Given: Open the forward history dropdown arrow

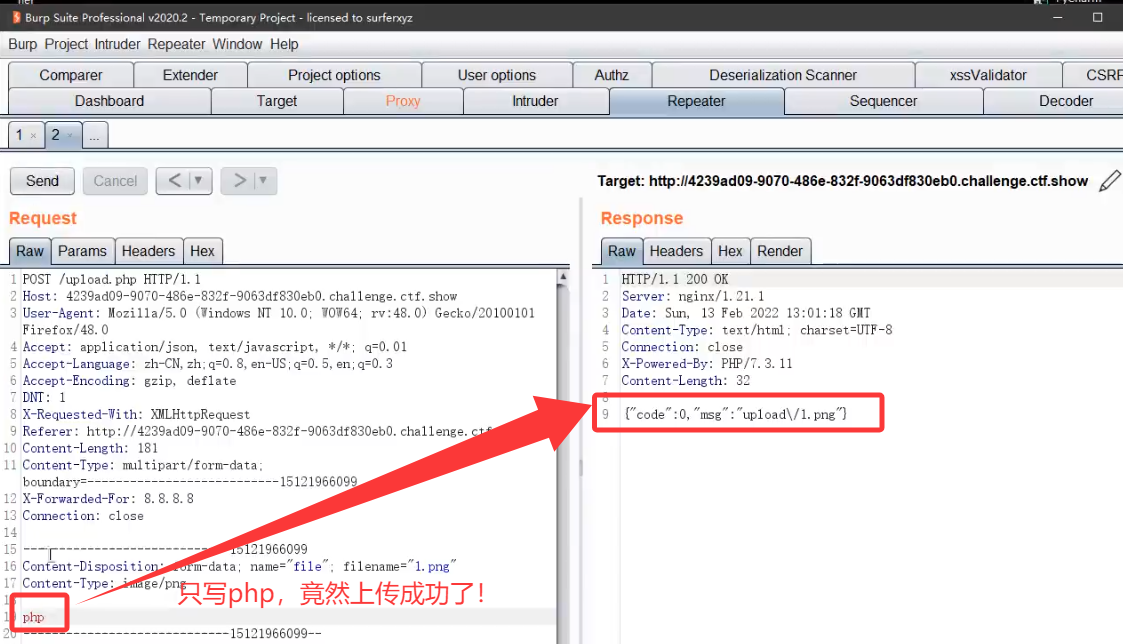Looking at the screenshot, I should [264, 181].
